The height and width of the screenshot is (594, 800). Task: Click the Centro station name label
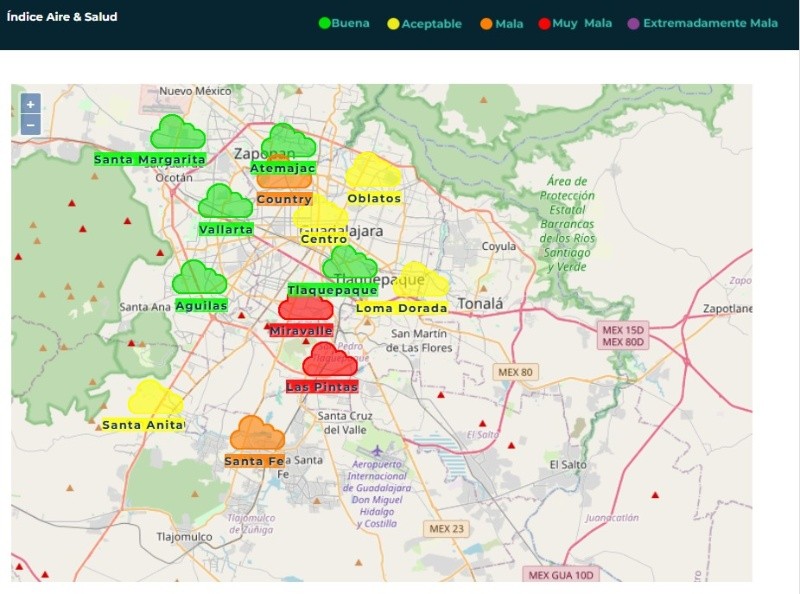coord(324,239)
